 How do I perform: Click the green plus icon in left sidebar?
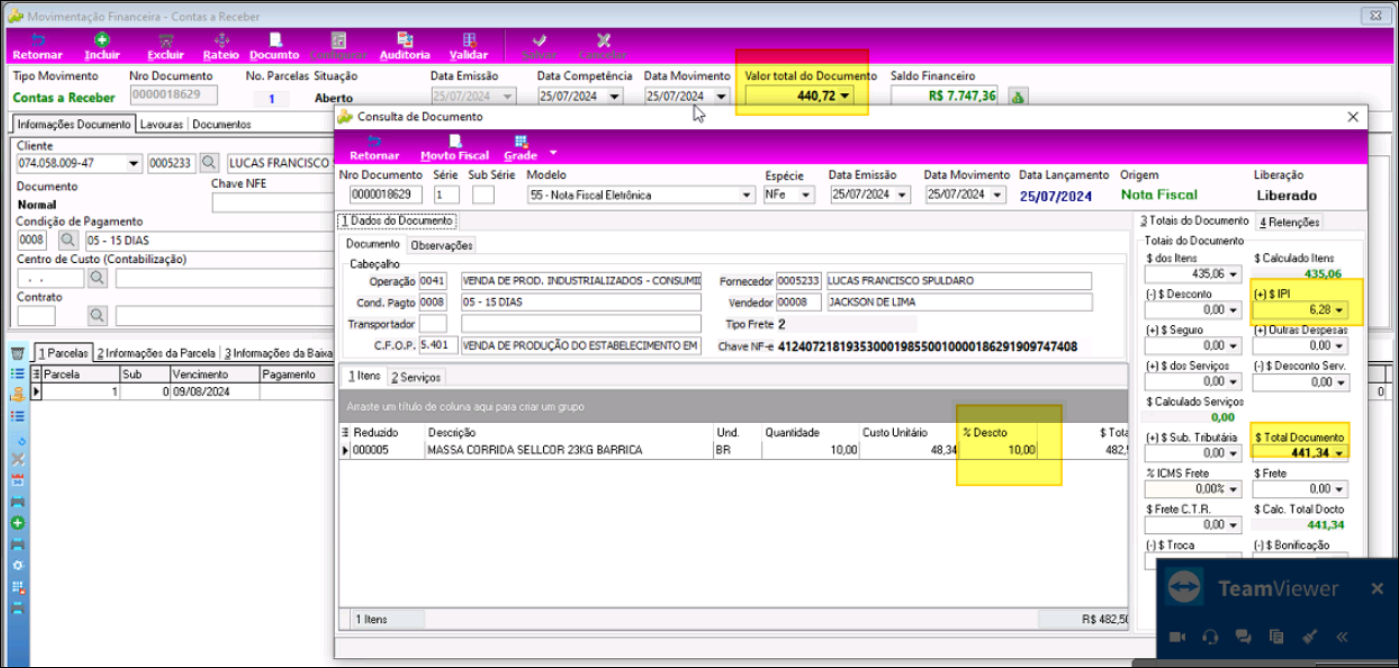click(x=17, y=522)
